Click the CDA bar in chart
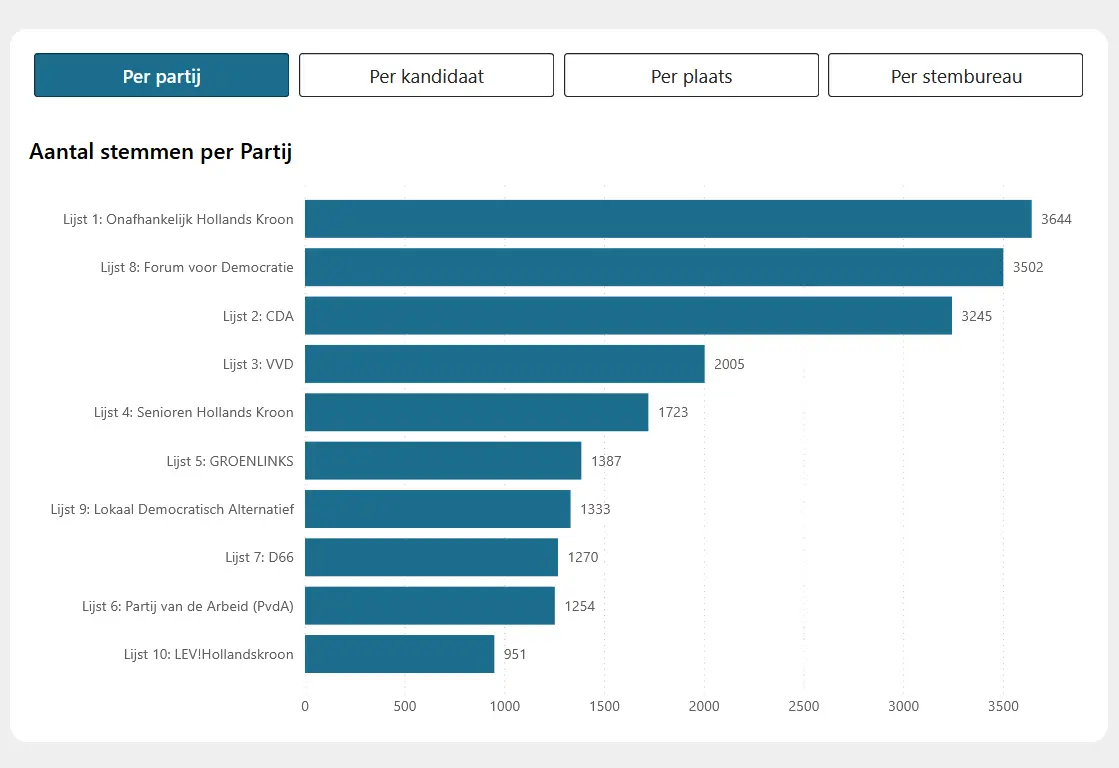Viewport: 1119px width, 768px height. (x=628, y=316)
